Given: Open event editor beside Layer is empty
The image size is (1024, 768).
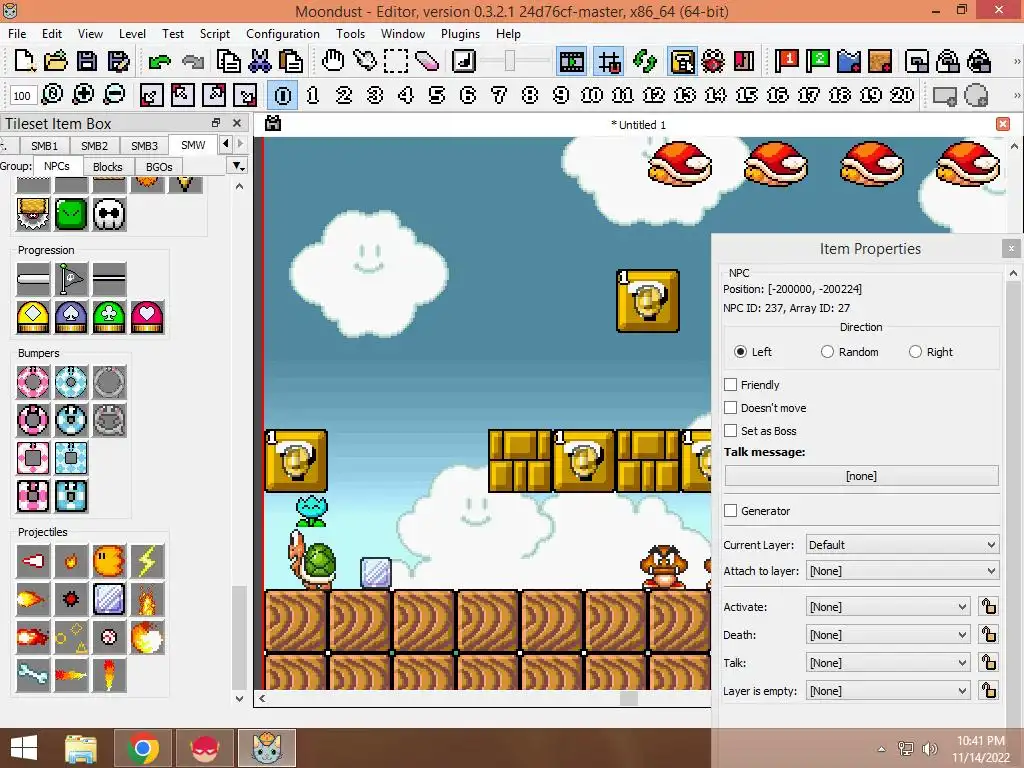Looking at the screenshot, I should coord(989,691).
